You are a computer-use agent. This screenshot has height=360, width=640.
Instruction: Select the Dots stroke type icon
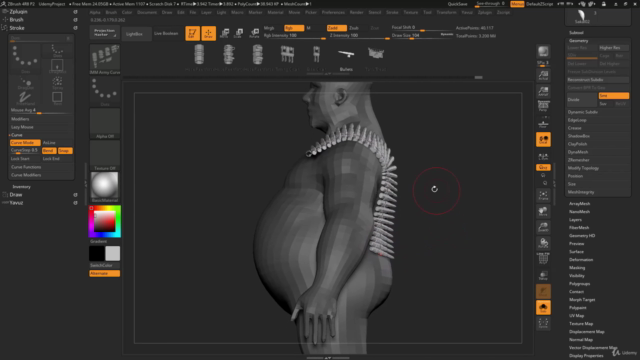pyautogui.click(x=57, y=51)
